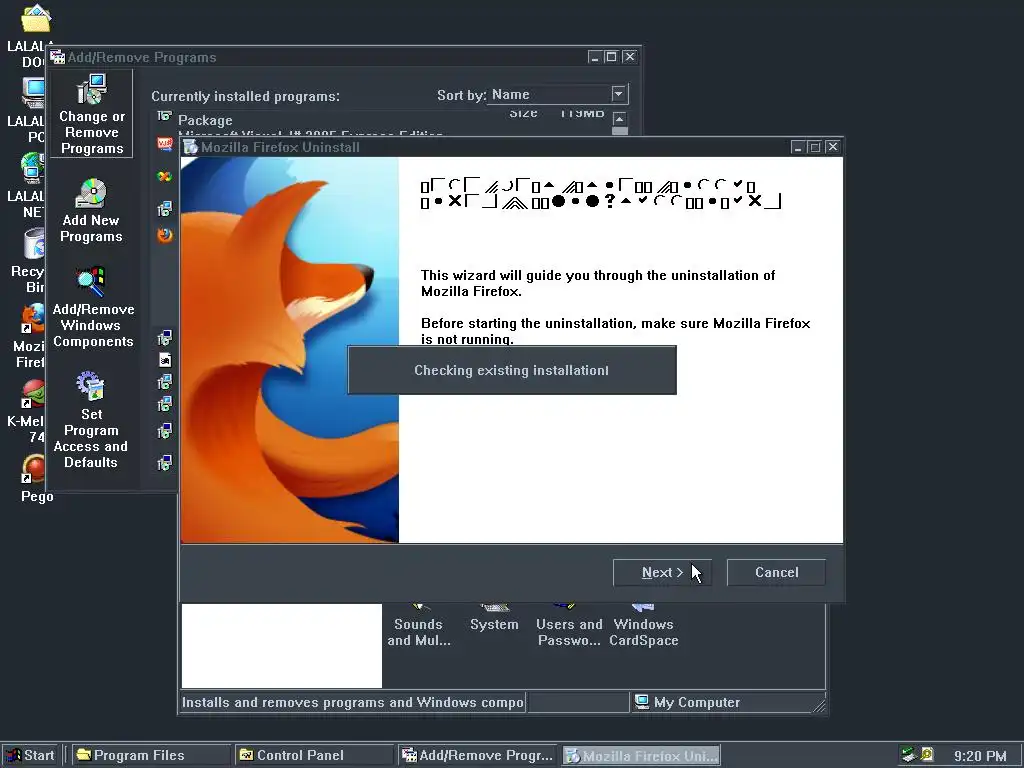Open Add/Remove Windows Components
The image size is (1024, 768).
click(x=93, y=307)
